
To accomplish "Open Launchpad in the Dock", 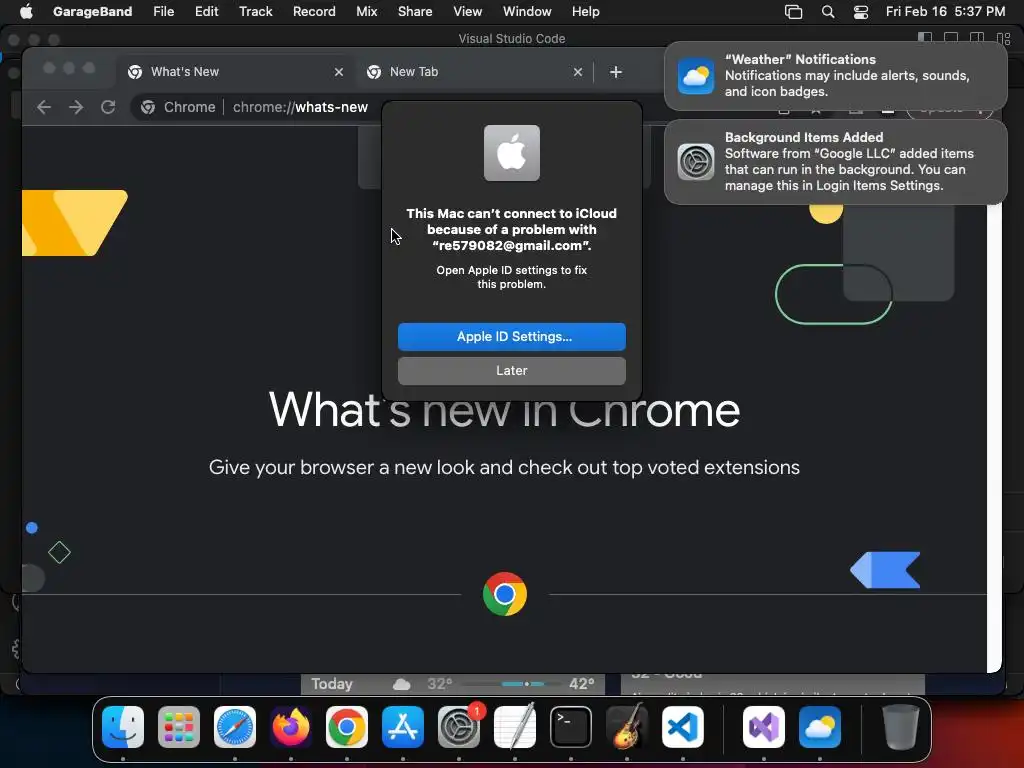I will pyautogui.click(x=179, y=727).
